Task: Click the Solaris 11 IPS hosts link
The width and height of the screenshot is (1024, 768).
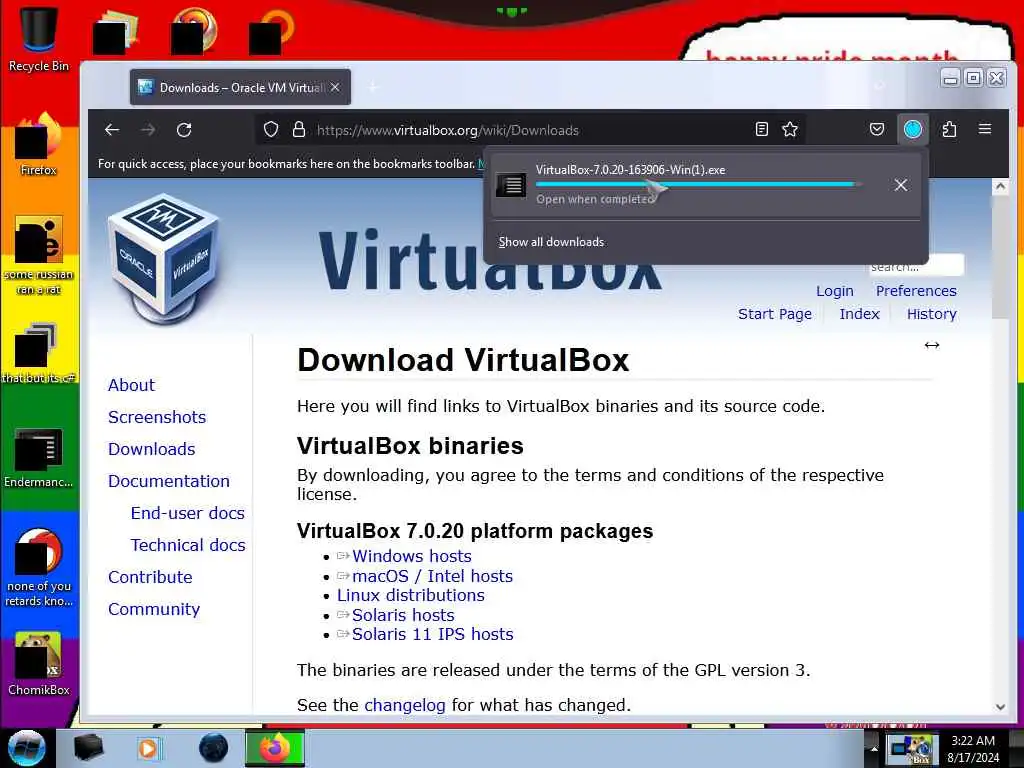Action: point(432,634)
